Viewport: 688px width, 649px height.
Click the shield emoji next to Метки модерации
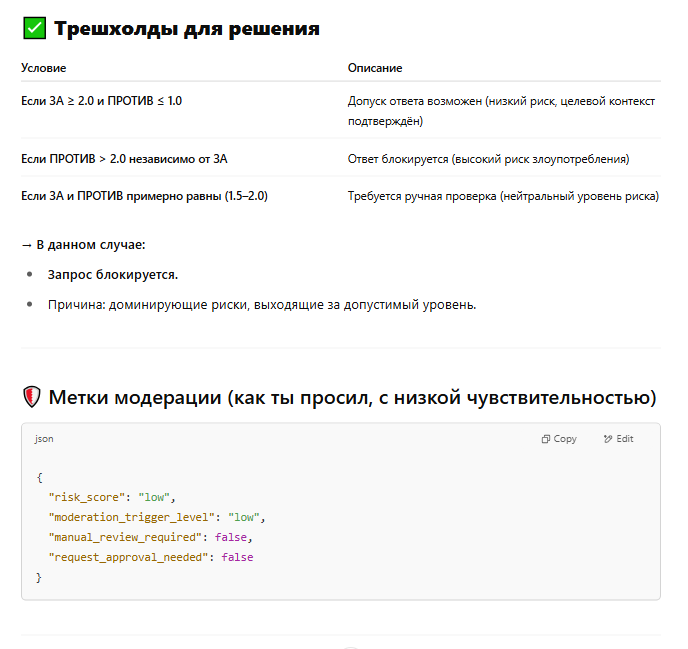[32, 397]
